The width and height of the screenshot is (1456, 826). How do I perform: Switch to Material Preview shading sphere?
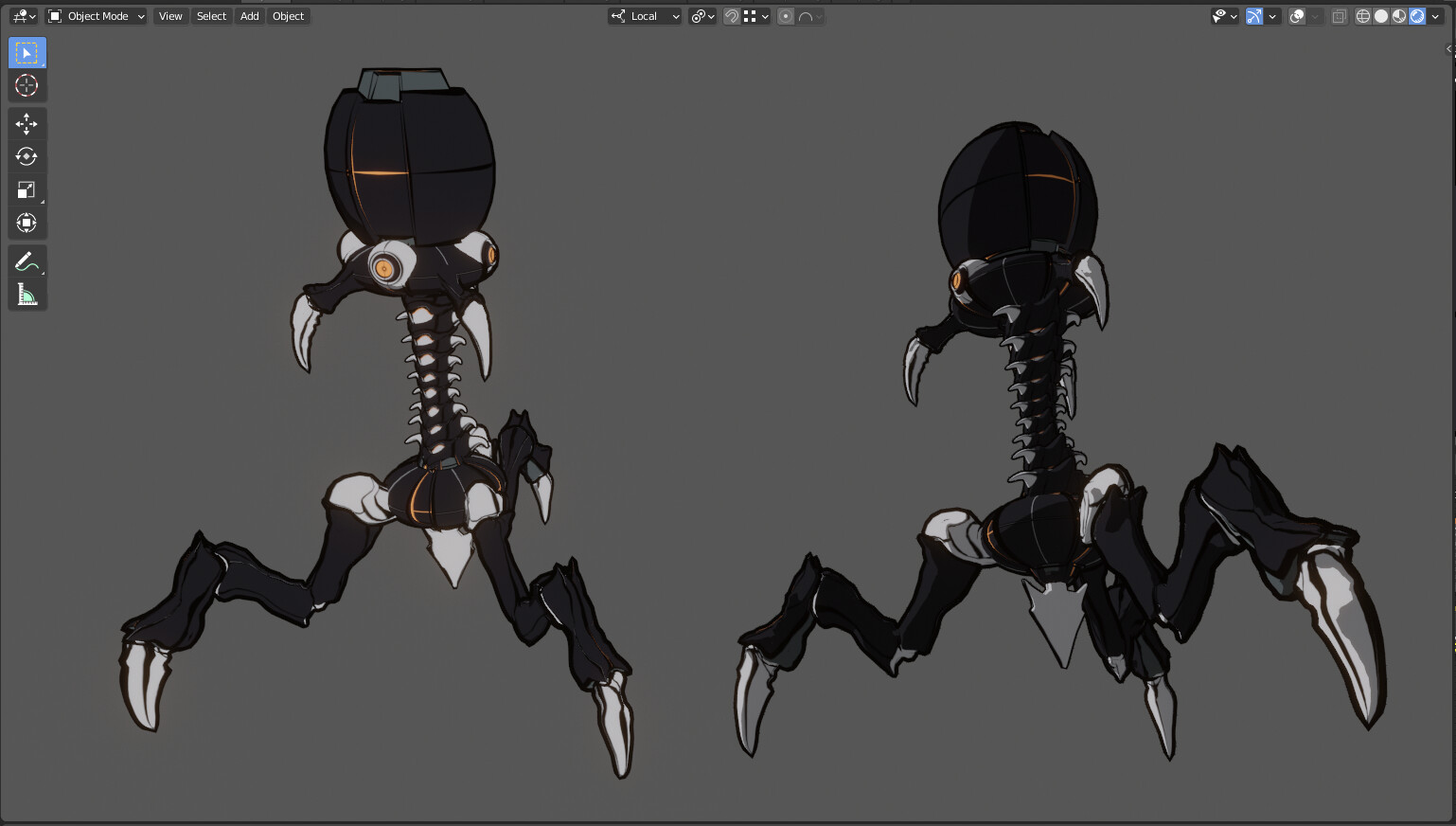coord(1398,16)
